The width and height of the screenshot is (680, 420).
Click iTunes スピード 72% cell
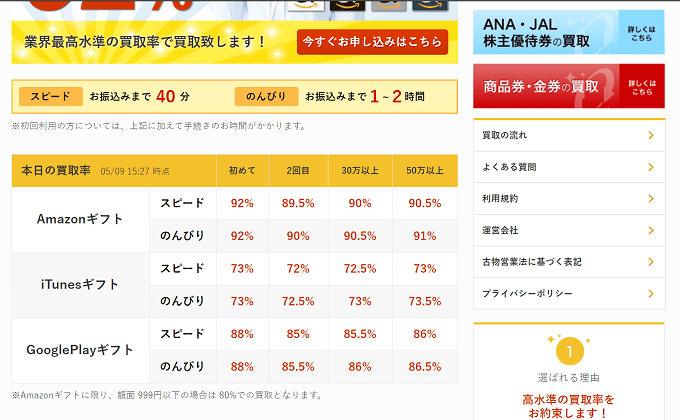coord(298,269)
